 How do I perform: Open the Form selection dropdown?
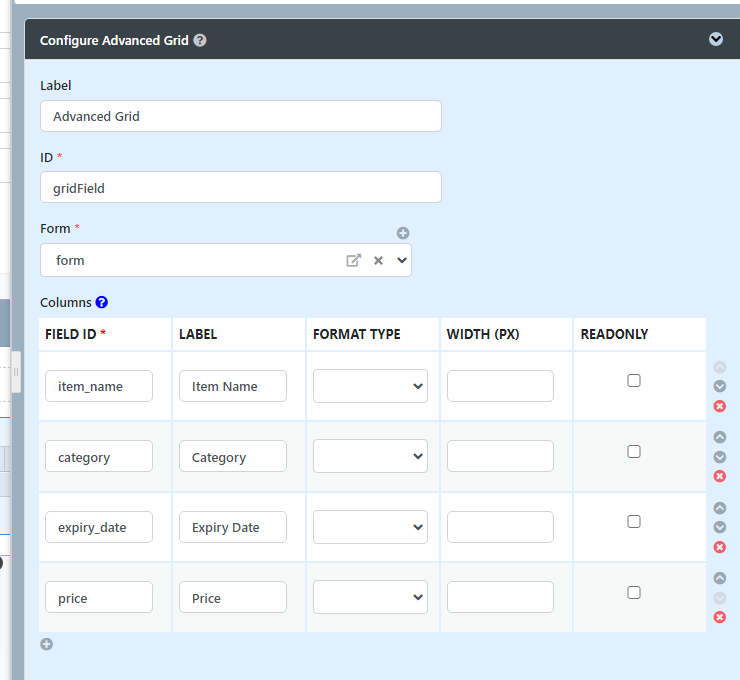(x=402, y=260)
